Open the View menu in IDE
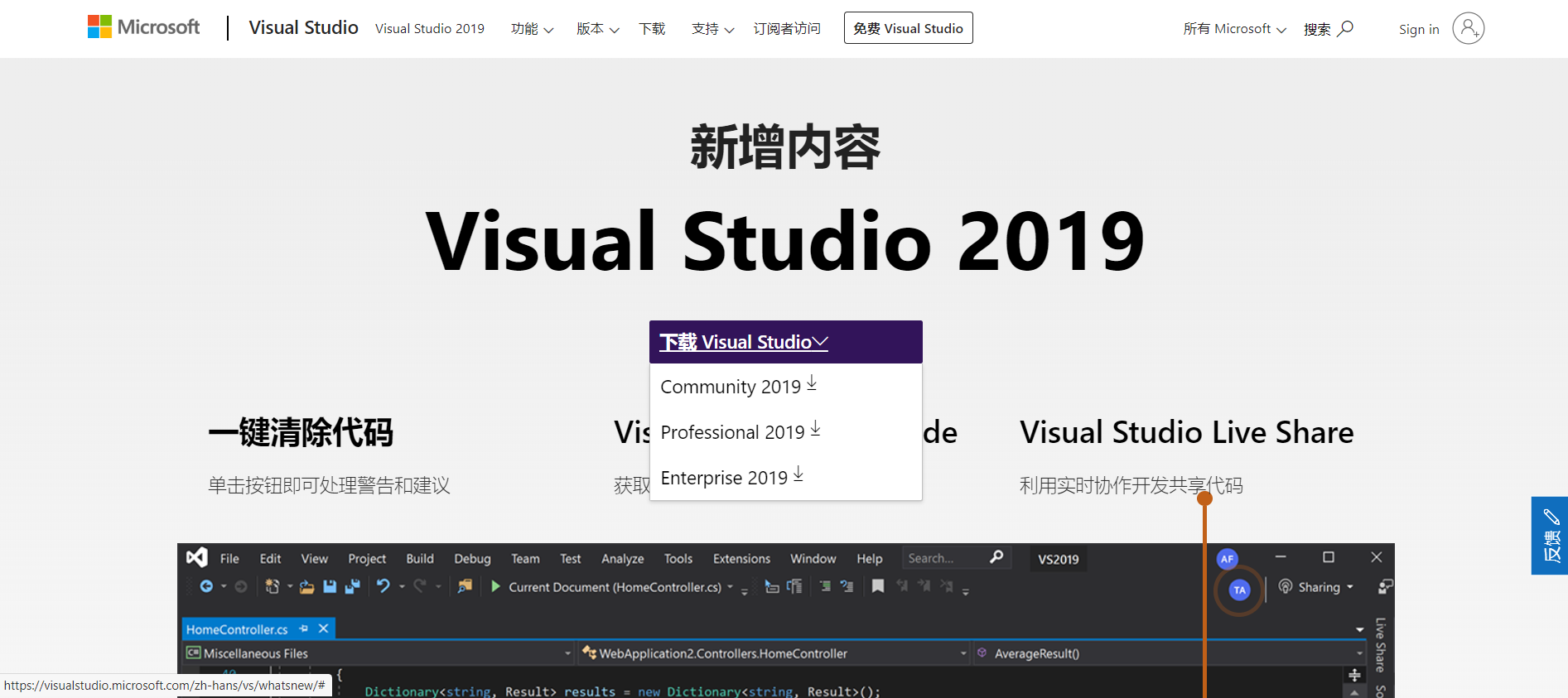The width and height of the screenshot is (1568, 698). 314,558
